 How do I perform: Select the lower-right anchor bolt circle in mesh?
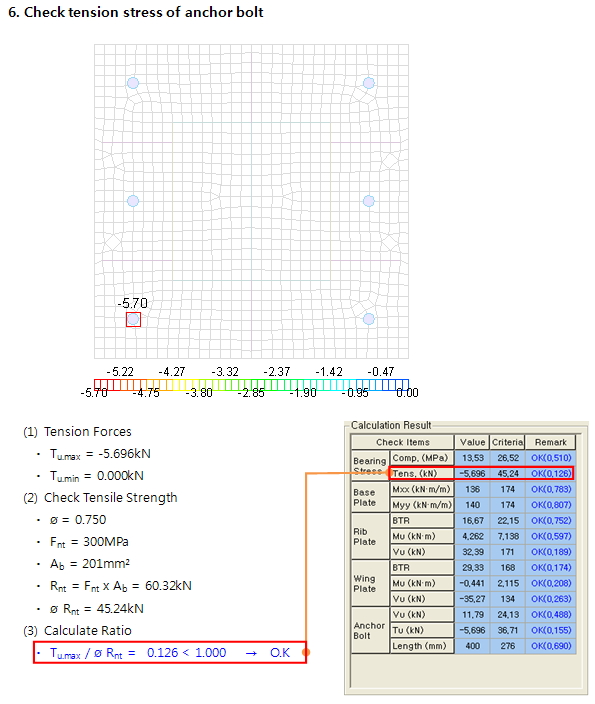(369, 319)
